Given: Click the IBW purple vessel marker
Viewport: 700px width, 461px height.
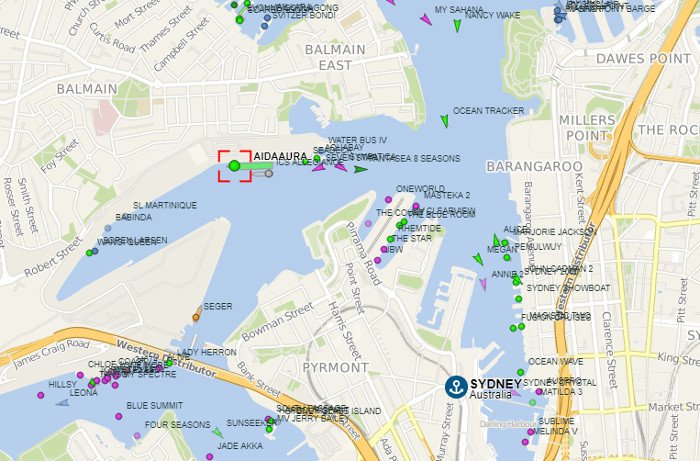Looking at the screenshot, I should point(384,249).
